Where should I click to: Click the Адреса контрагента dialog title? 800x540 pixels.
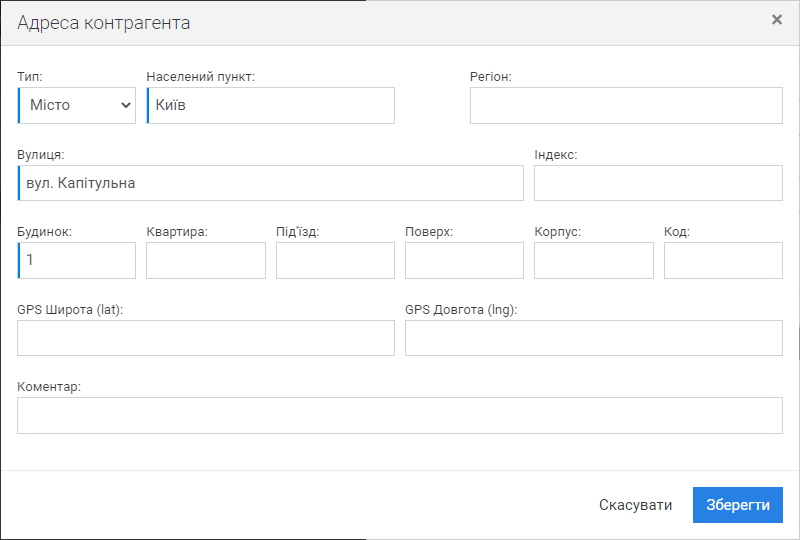pos(104,22)
